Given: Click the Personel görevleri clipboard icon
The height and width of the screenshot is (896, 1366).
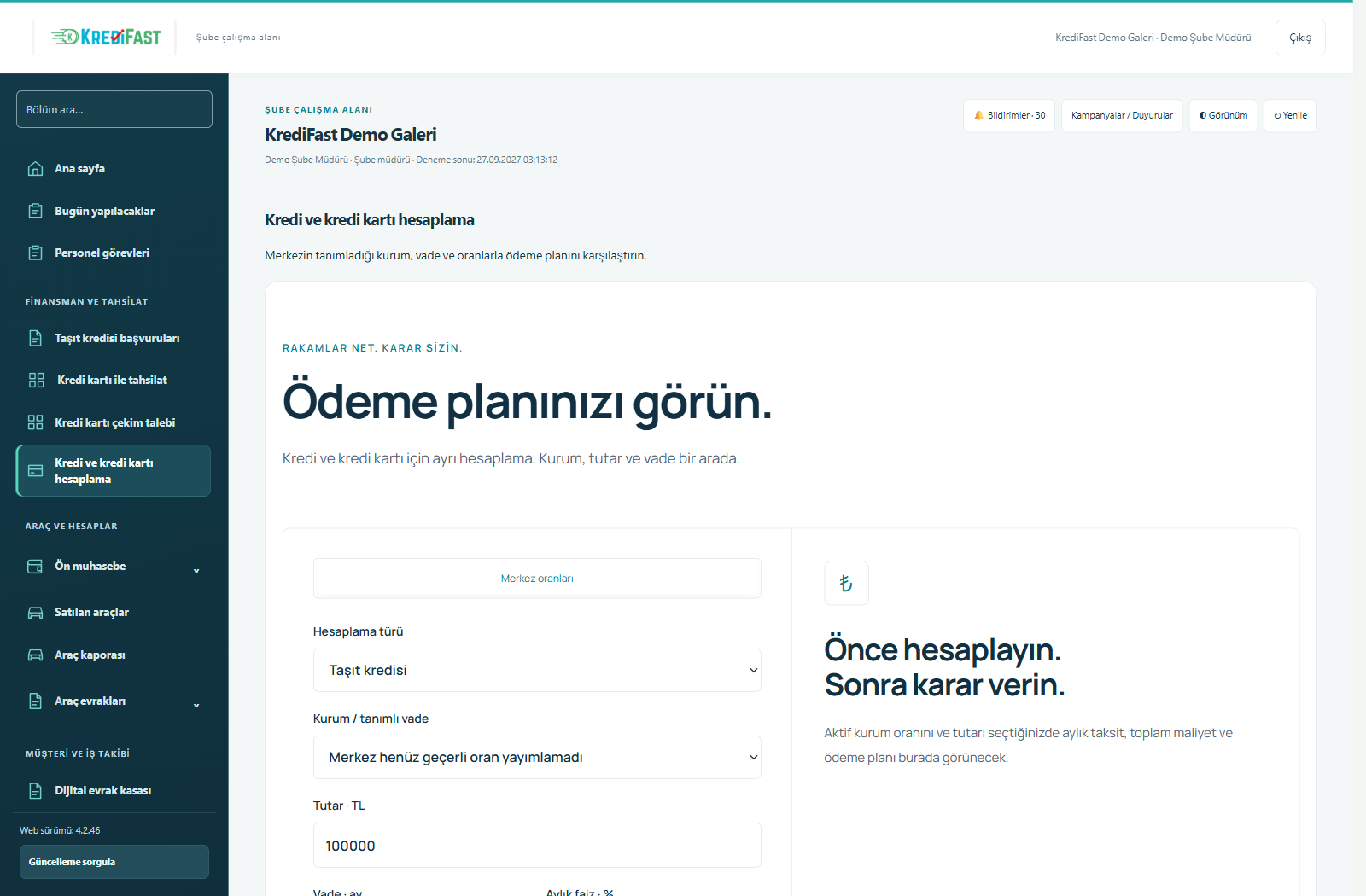Looking at the screenshot, I should (35, 253).
